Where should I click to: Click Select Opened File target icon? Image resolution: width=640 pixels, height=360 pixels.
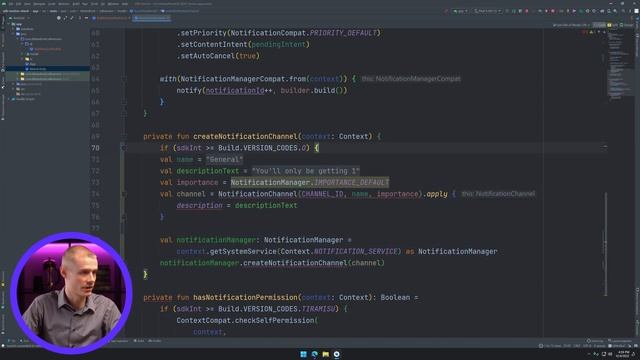click(59, 18)
